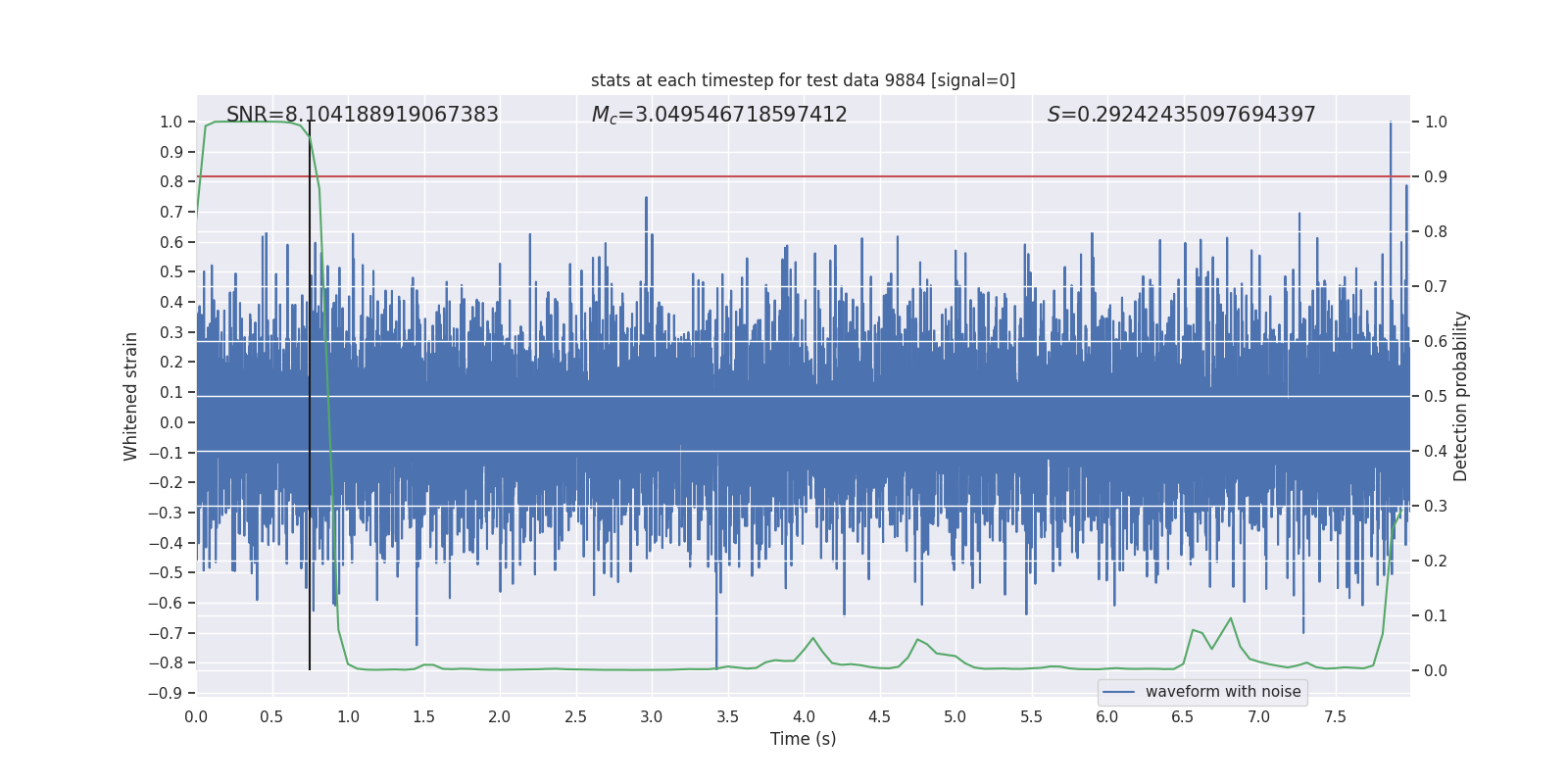Viewport: 1568px width, 784px height.
Task: Click the blue line sample in legend
Action: [x=1118, y=692]
